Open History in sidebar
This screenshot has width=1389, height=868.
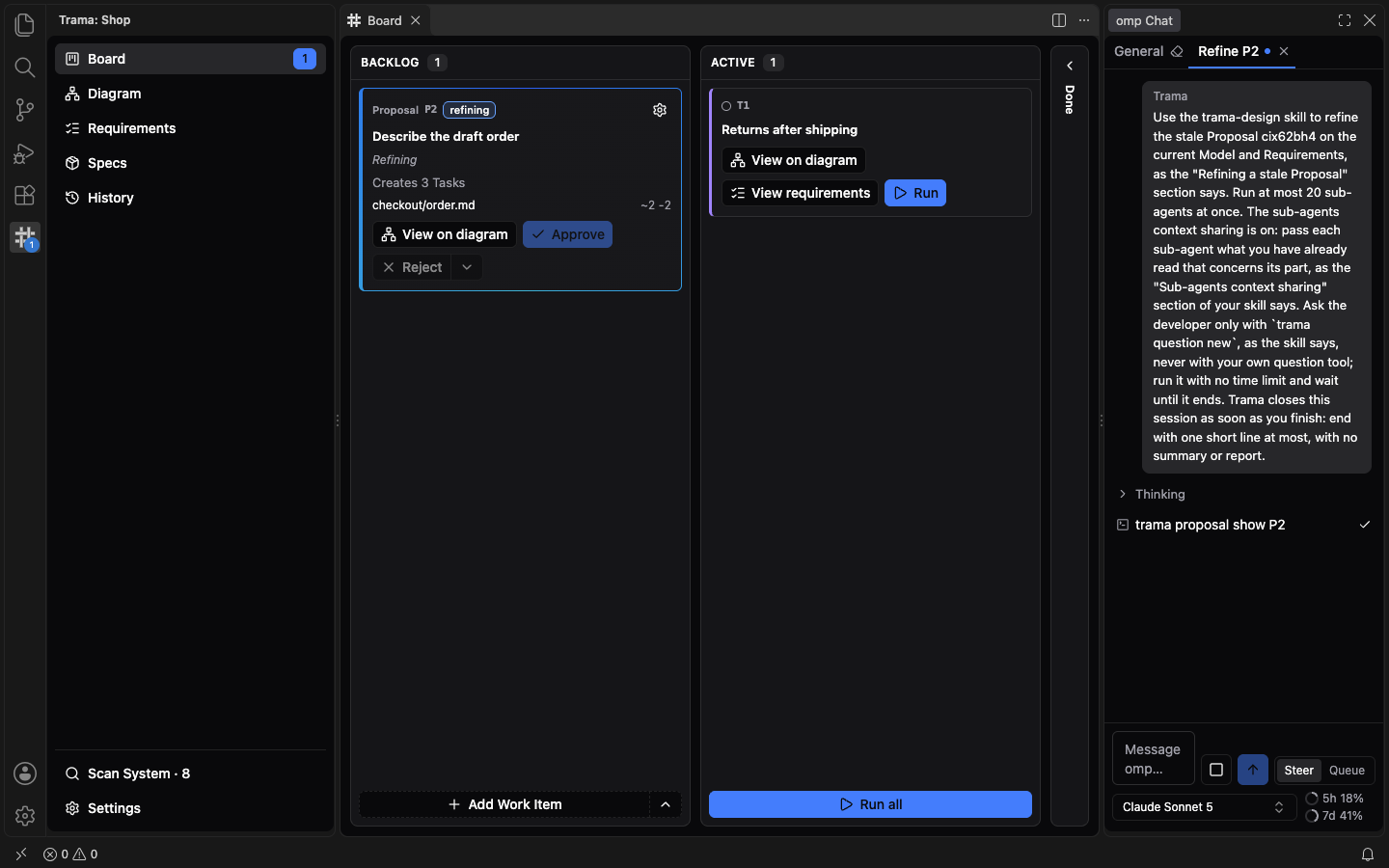pos(190,198)
